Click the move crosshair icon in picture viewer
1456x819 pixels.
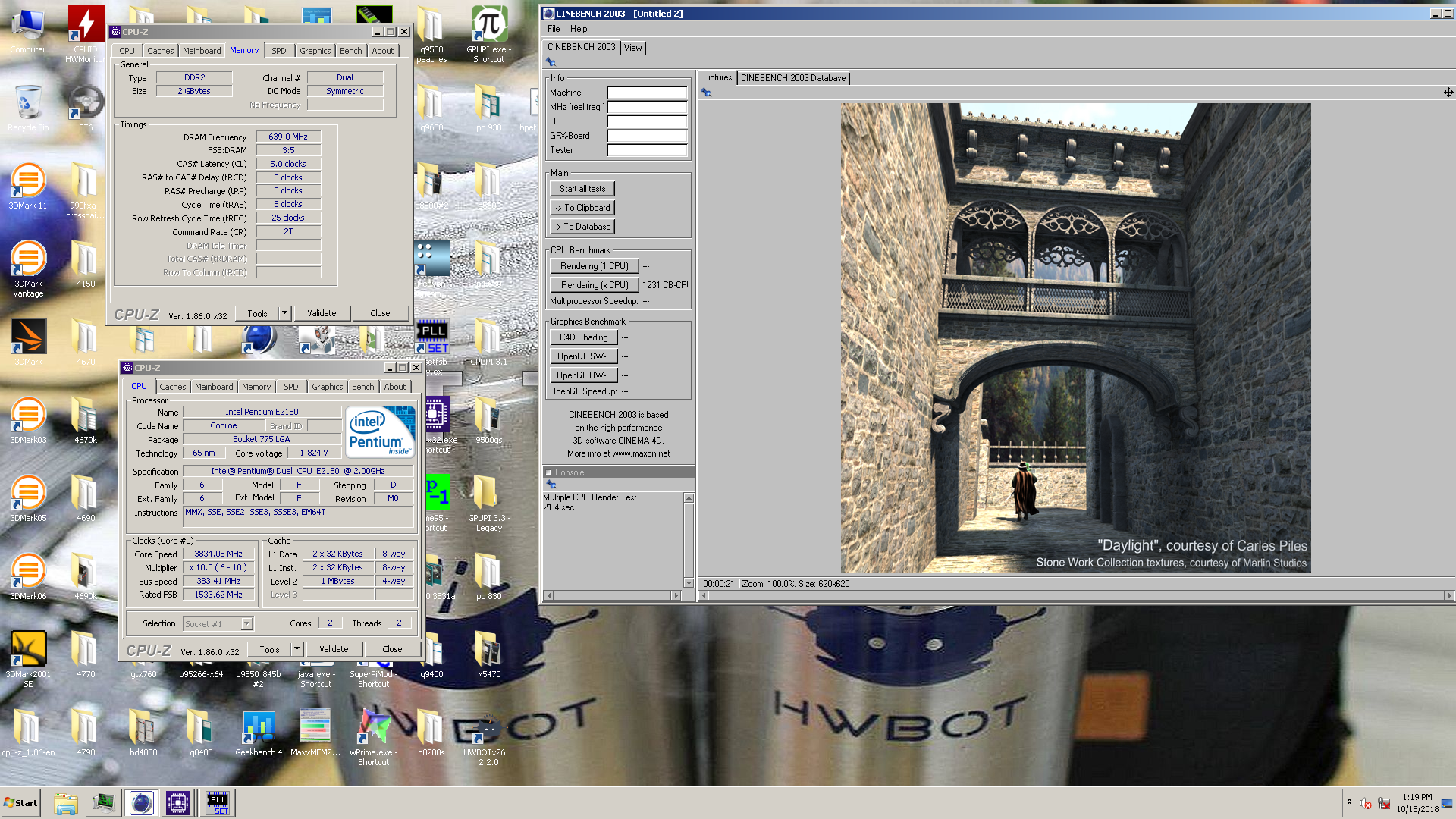tap(1448, 93)
